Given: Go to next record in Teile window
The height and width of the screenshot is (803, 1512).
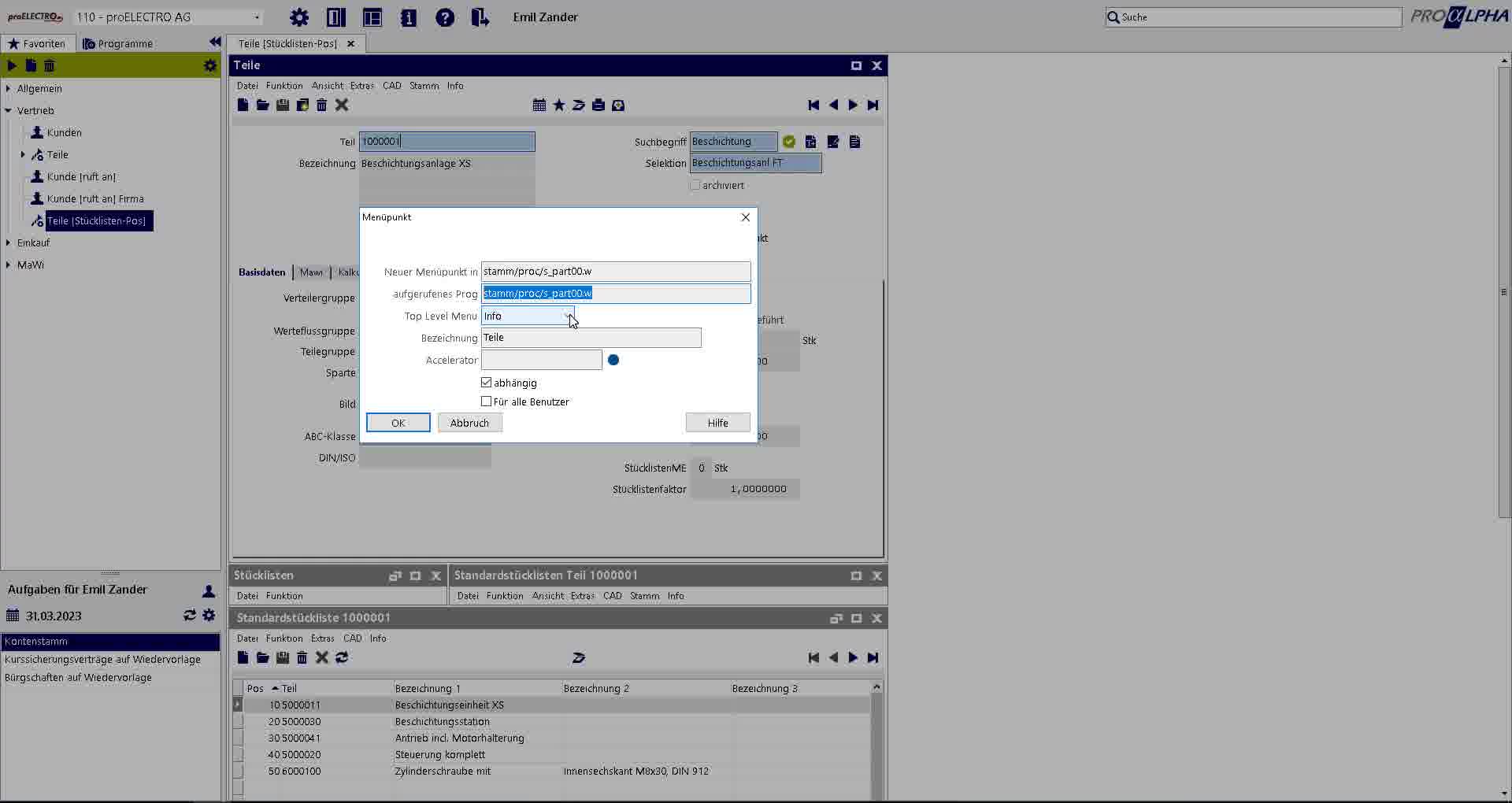Looking at the screenshot, I should 853,105.
